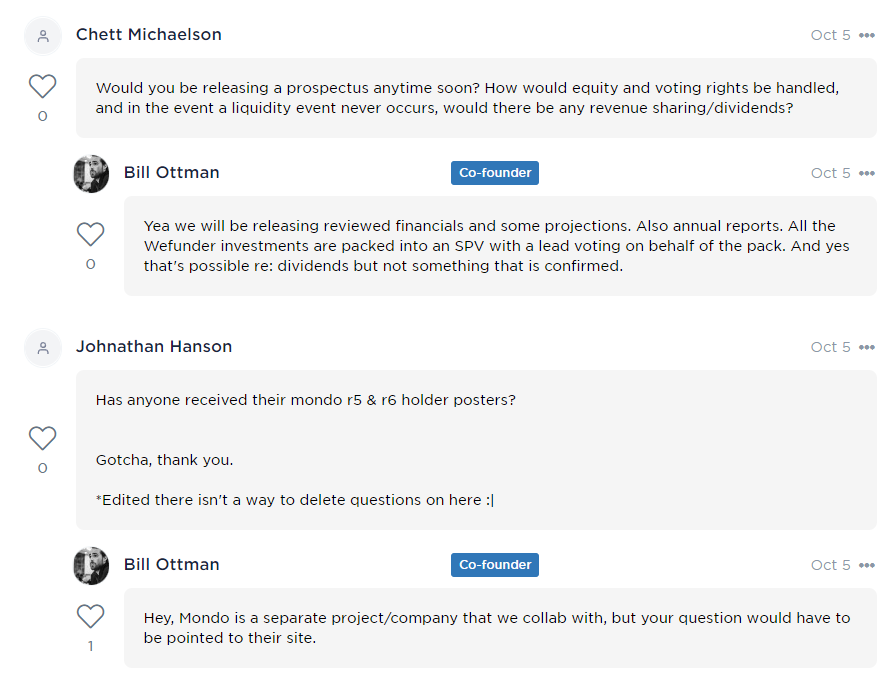Screen dimensions: 896x694
Task: Open options menu on Bill Ottman's Mondo reply
Action: tap(867, 565)
